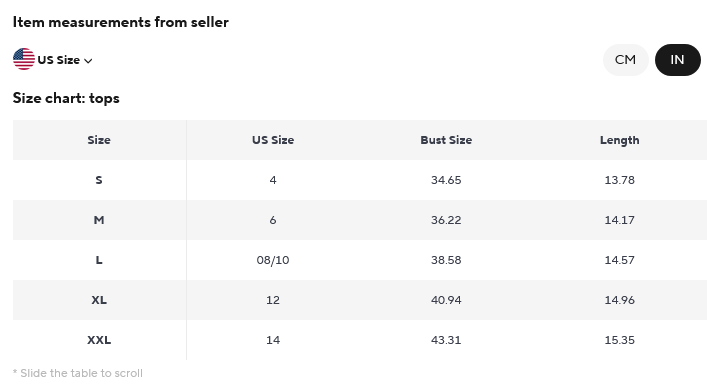This screenshot has height=391, width=707.
Task: Click the US flag icon
Action: [x=24, y=59]
